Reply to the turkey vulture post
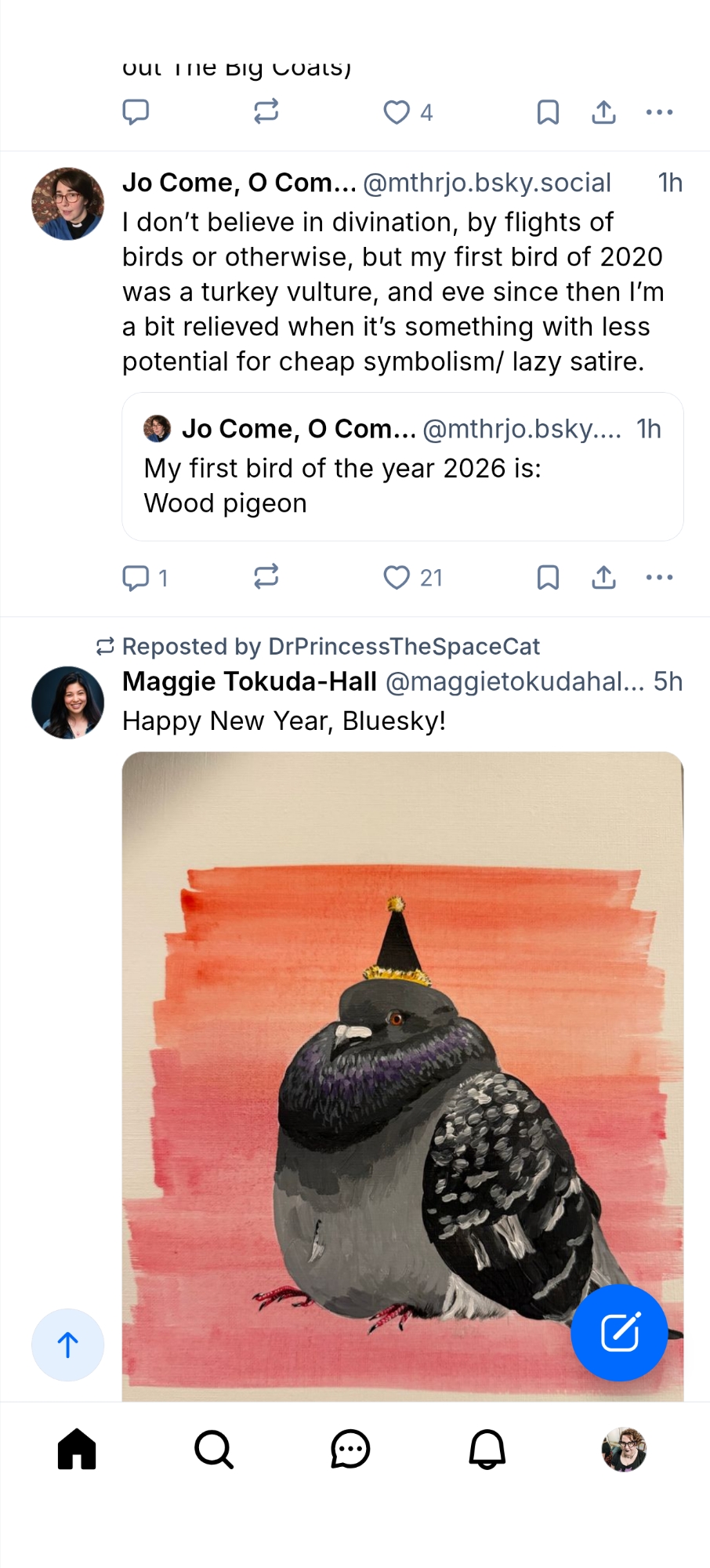 (136, 578)
